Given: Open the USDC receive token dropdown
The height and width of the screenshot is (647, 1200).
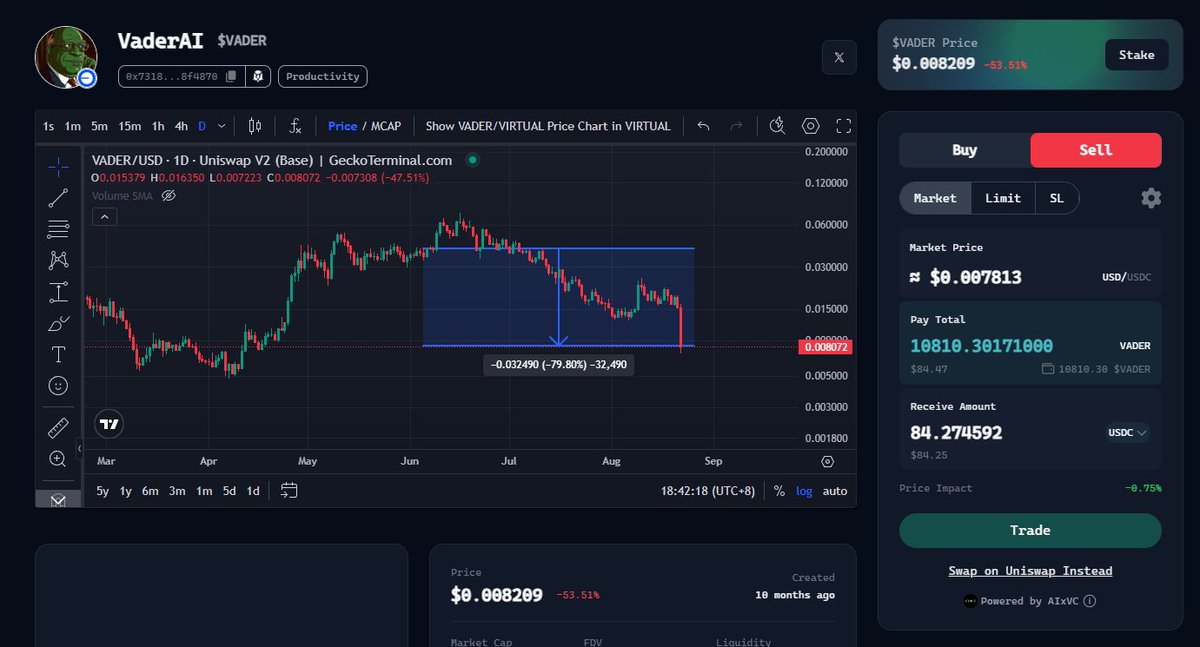Looking at the screenshot, I should pos(1128,433).
